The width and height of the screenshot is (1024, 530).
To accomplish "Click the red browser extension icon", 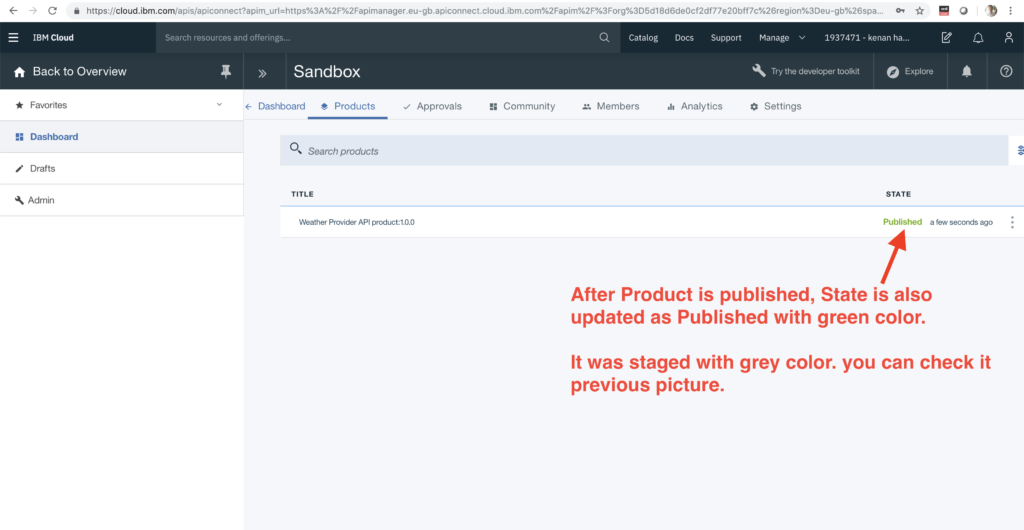I will 944,10.
